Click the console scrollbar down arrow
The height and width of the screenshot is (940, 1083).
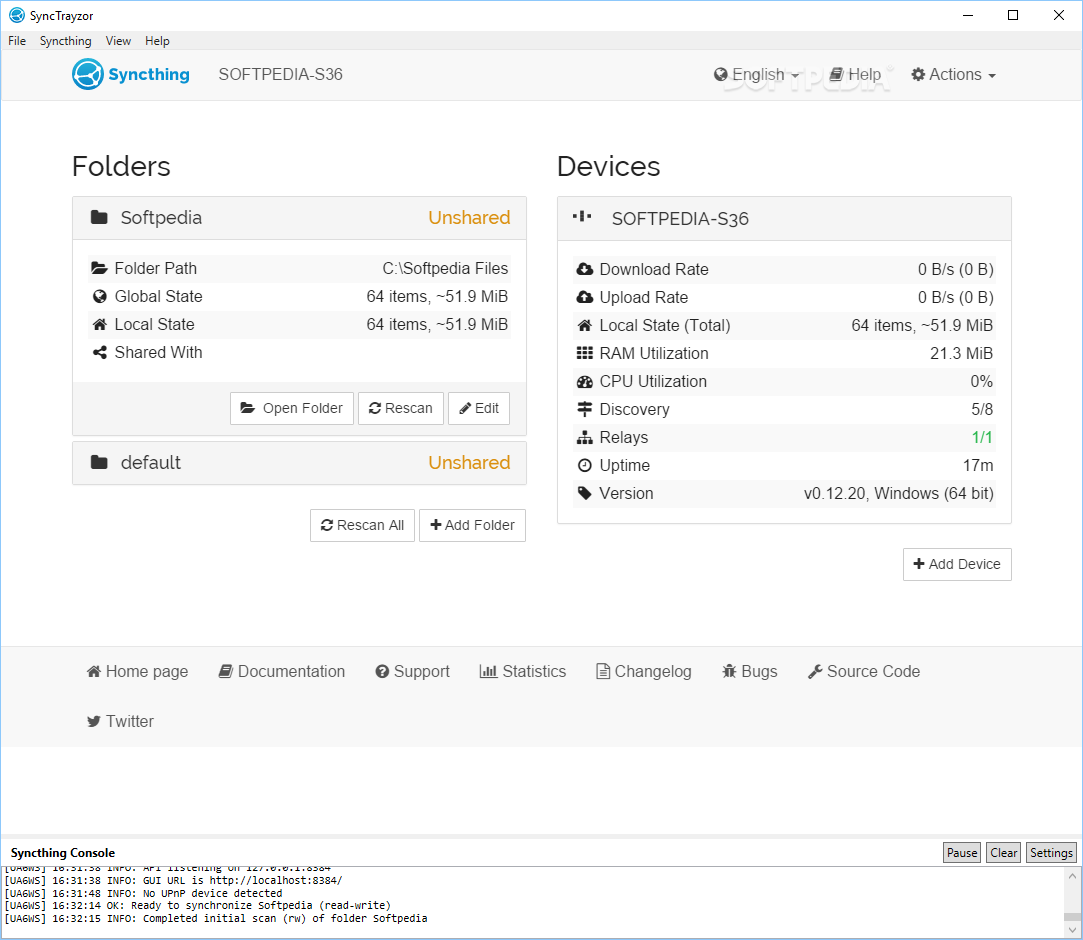pyautogui.click(x=1072, y=930)
